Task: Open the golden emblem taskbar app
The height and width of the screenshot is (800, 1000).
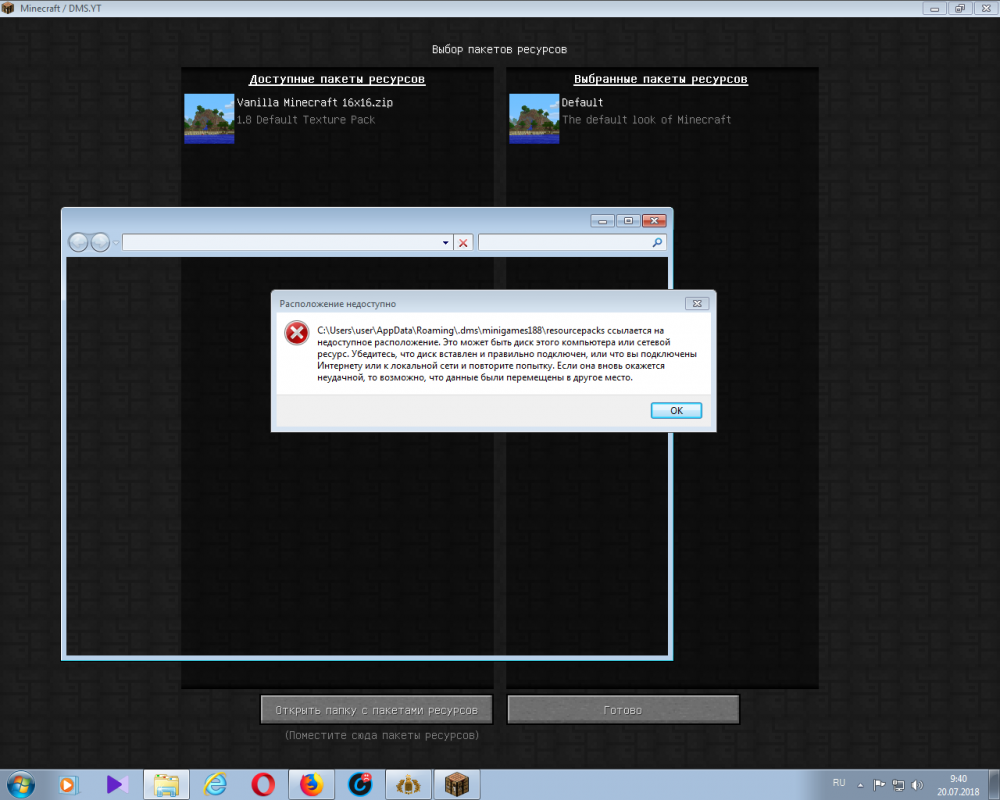Action: coord(408,784)
